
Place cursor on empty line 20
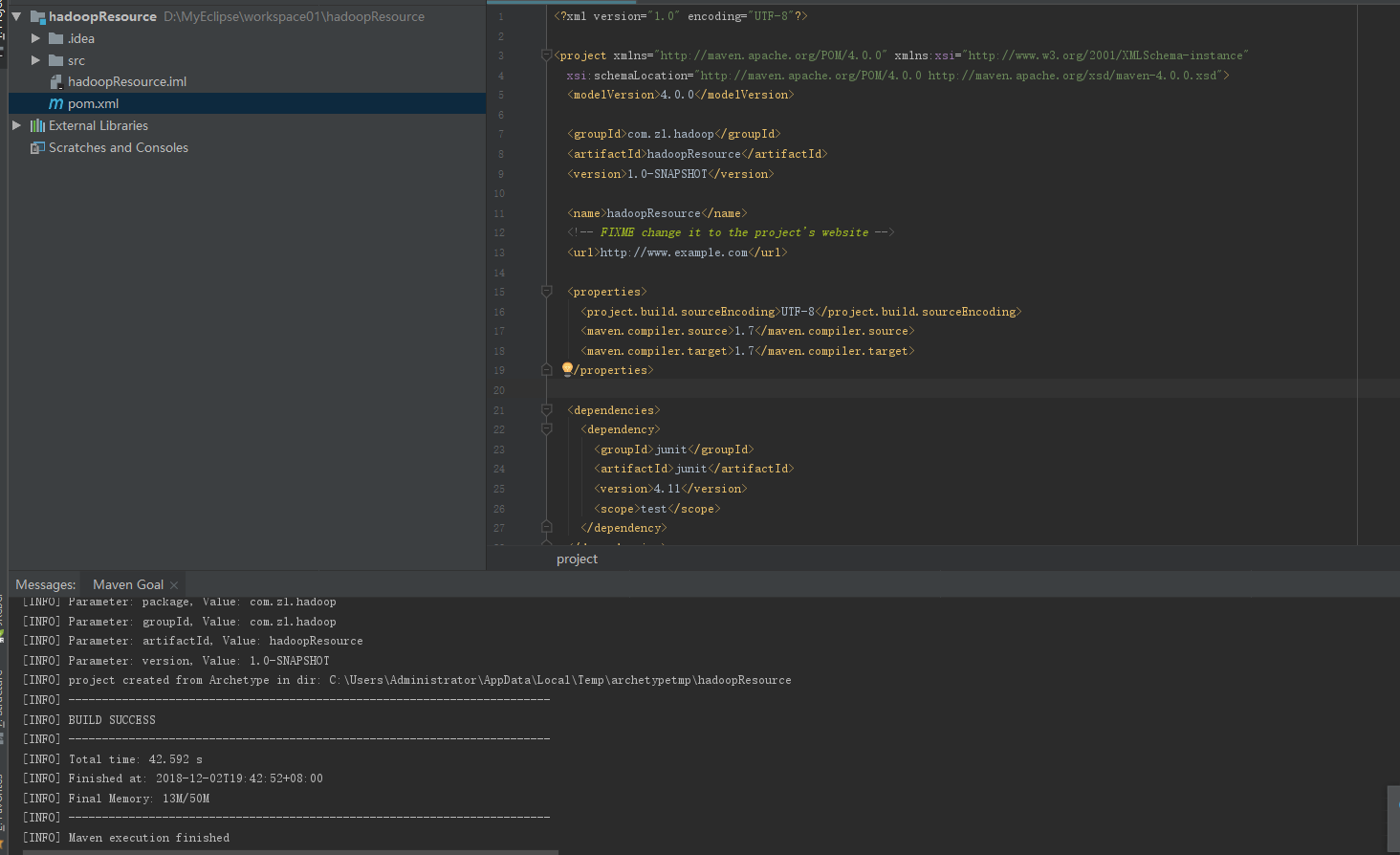[x=765, y=390]
